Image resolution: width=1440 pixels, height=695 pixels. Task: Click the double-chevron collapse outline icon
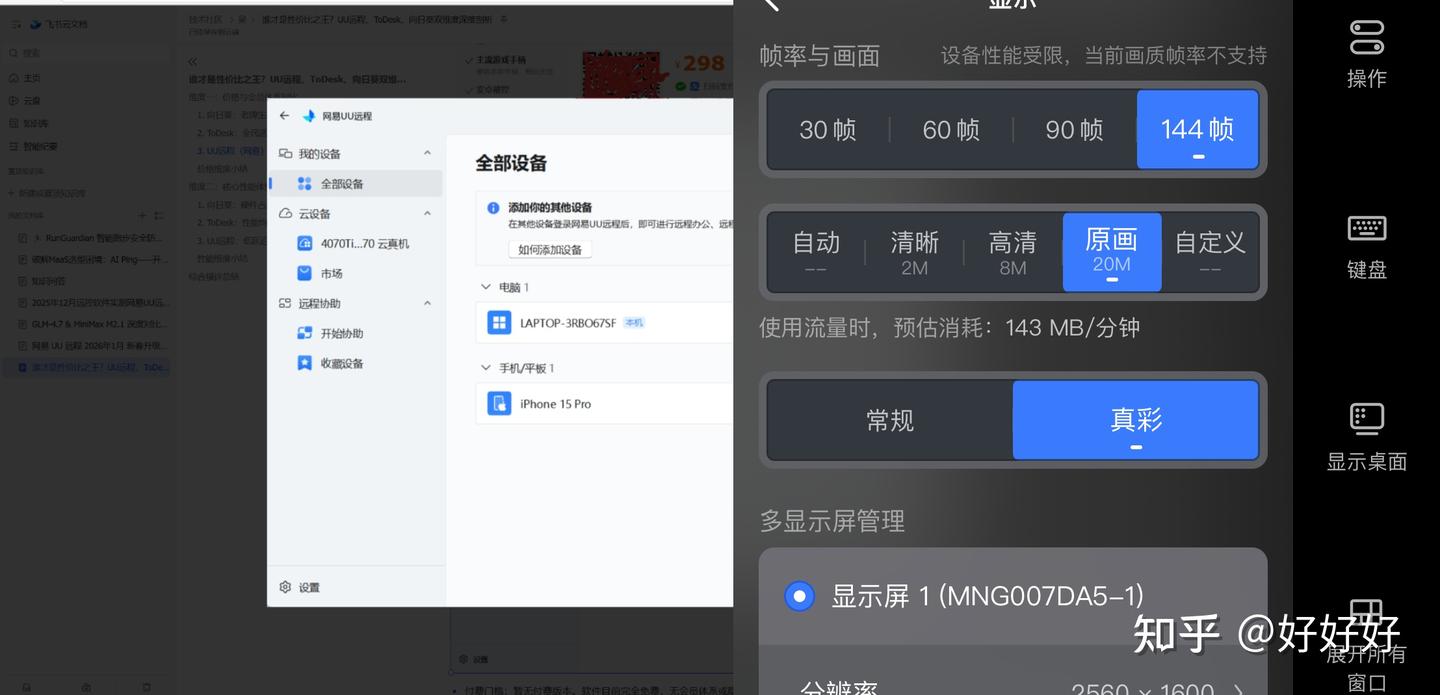pos(193,62)
